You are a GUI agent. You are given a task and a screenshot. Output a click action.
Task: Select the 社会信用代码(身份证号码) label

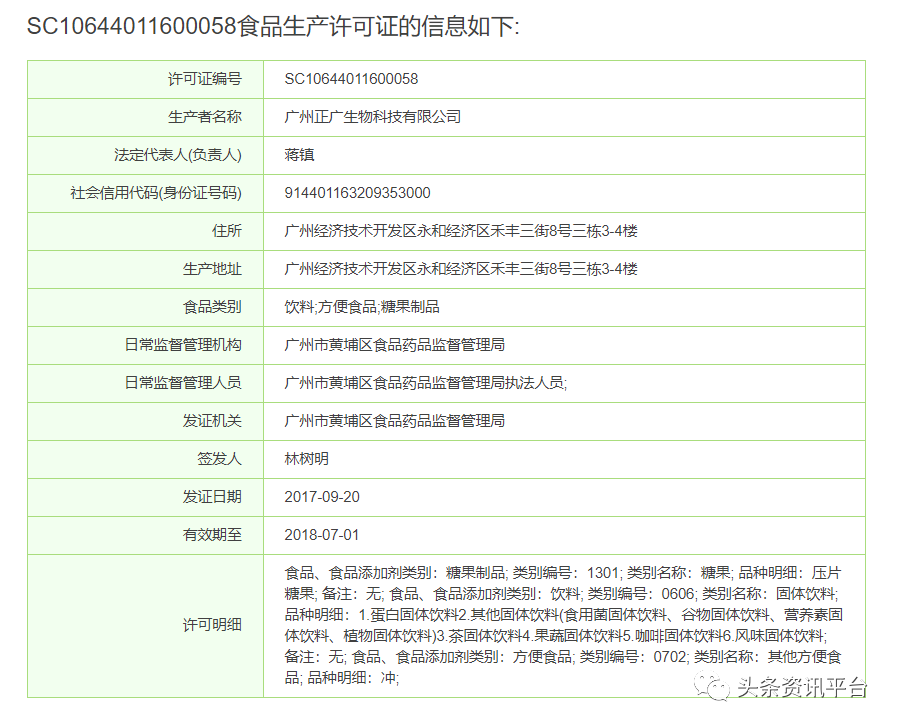[x=156, y=193]
